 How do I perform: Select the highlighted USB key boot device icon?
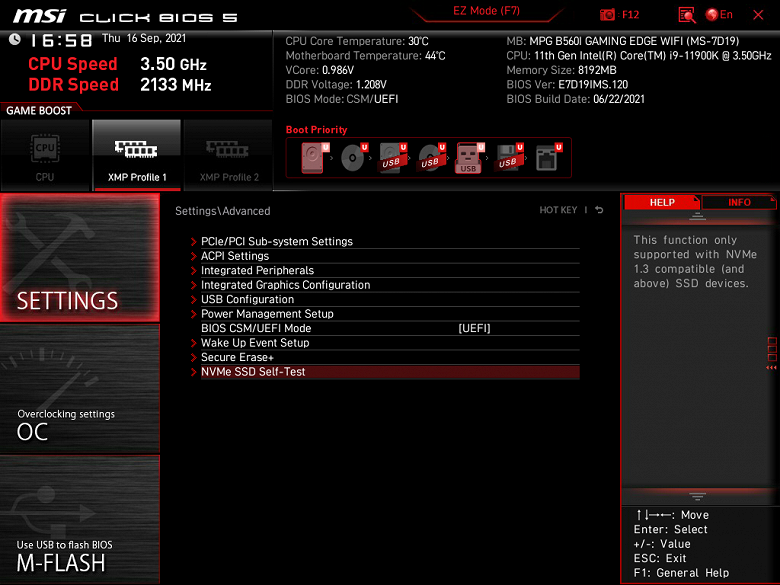pyautogui.click(x=470, y=158)
